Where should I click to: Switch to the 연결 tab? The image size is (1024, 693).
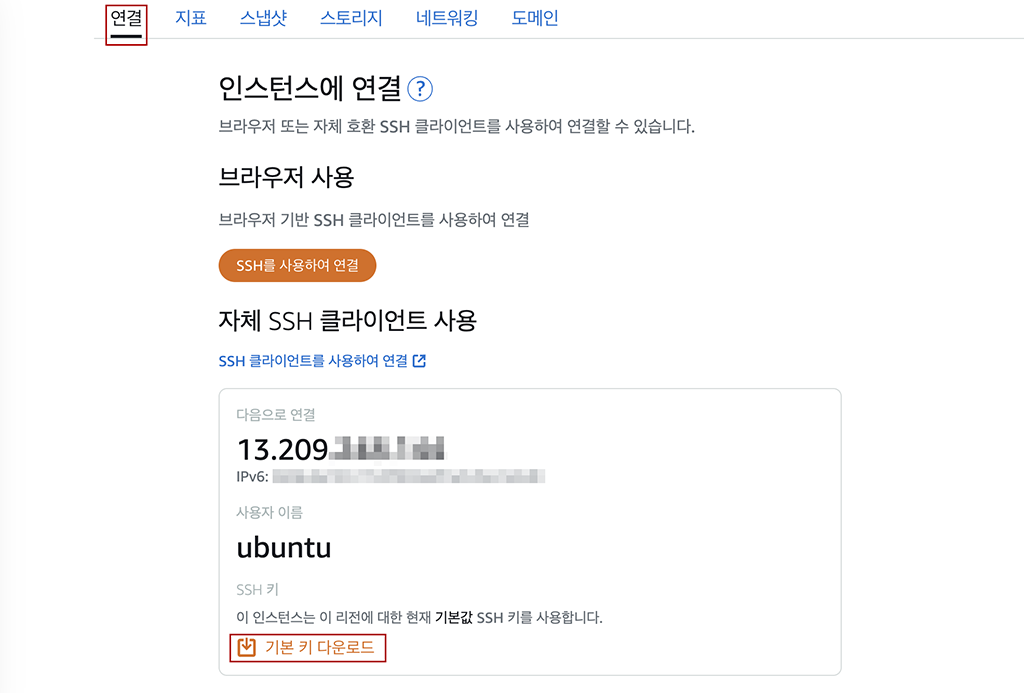click(126, 18)
